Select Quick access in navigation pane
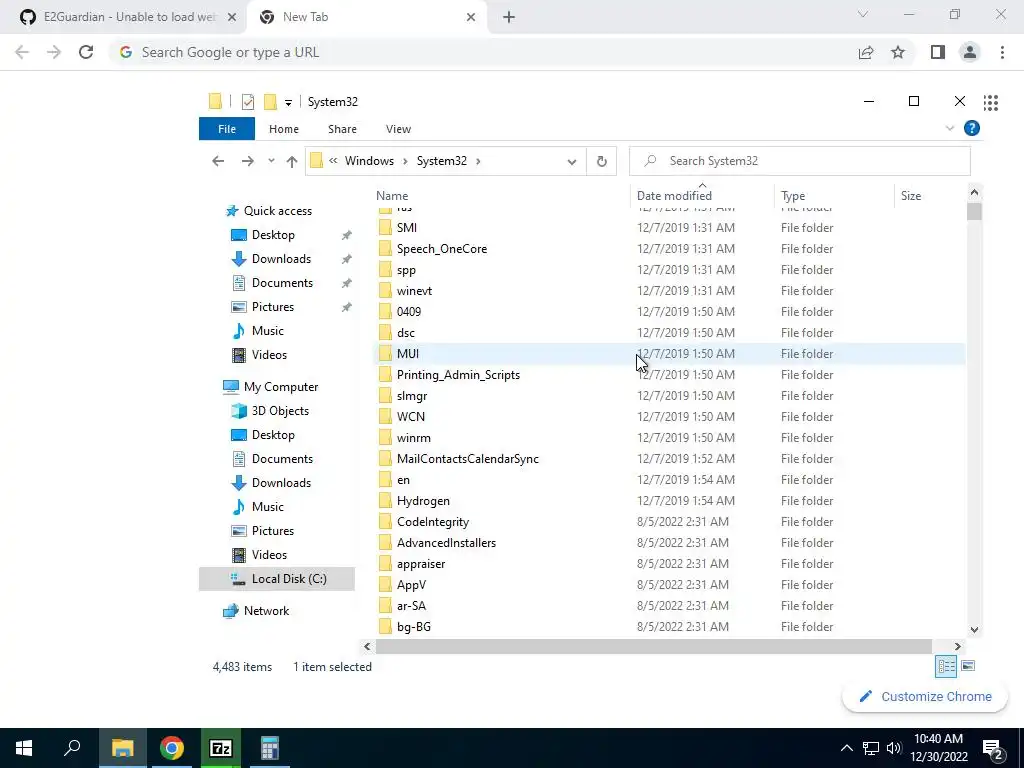The height and width of the screenshot is (768, 1024). [x=278, y=211]
